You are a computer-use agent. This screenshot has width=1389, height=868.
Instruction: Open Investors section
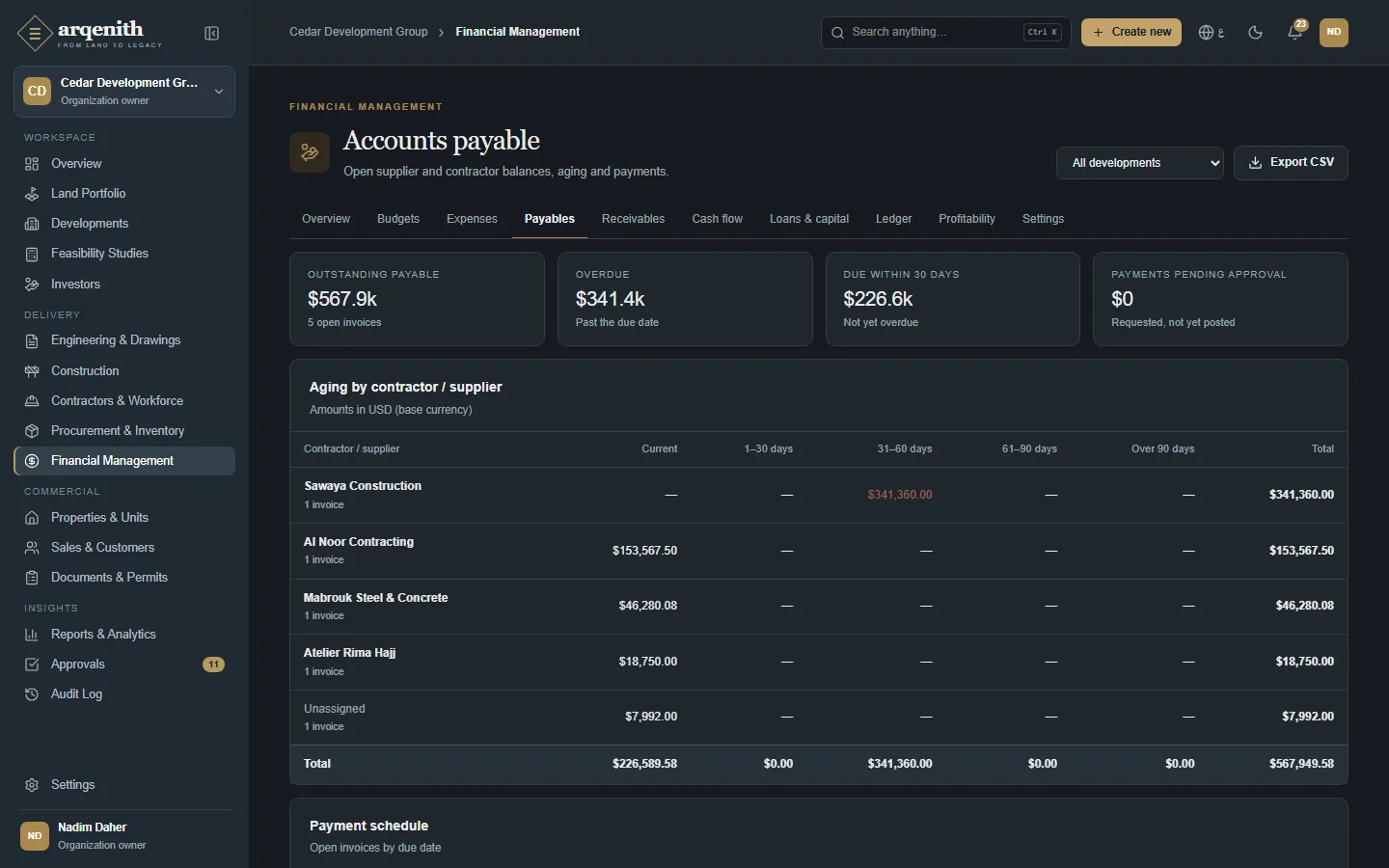(x=124, y=285)
